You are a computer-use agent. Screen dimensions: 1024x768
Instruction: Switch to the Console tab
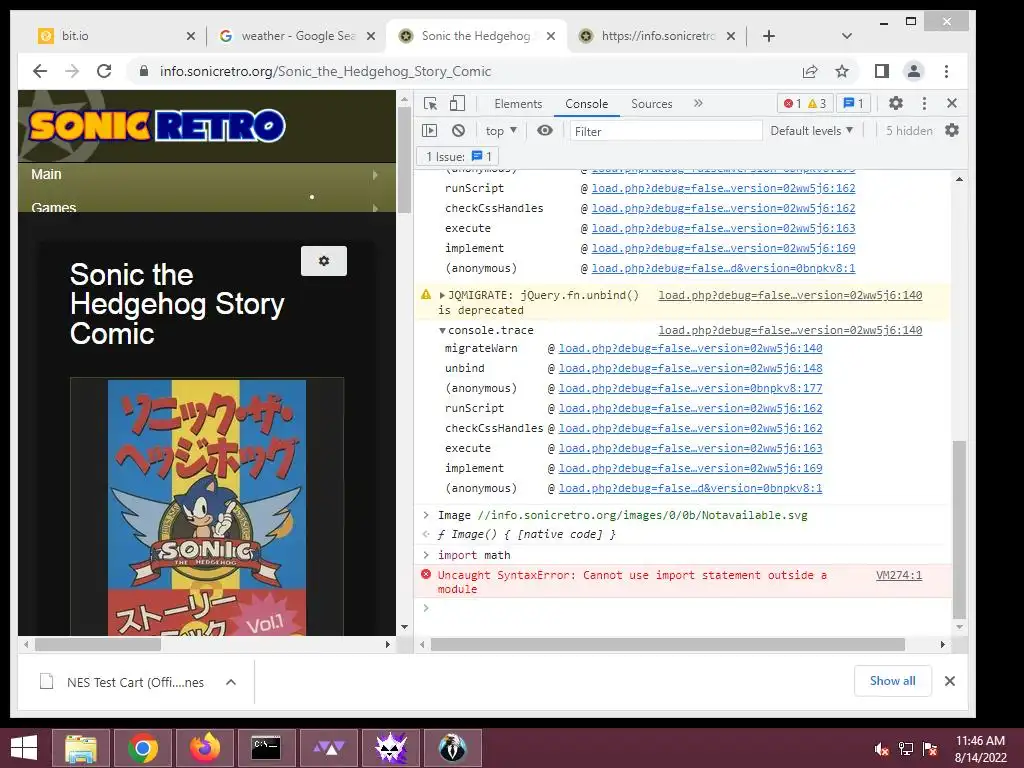tap(586, 104)
